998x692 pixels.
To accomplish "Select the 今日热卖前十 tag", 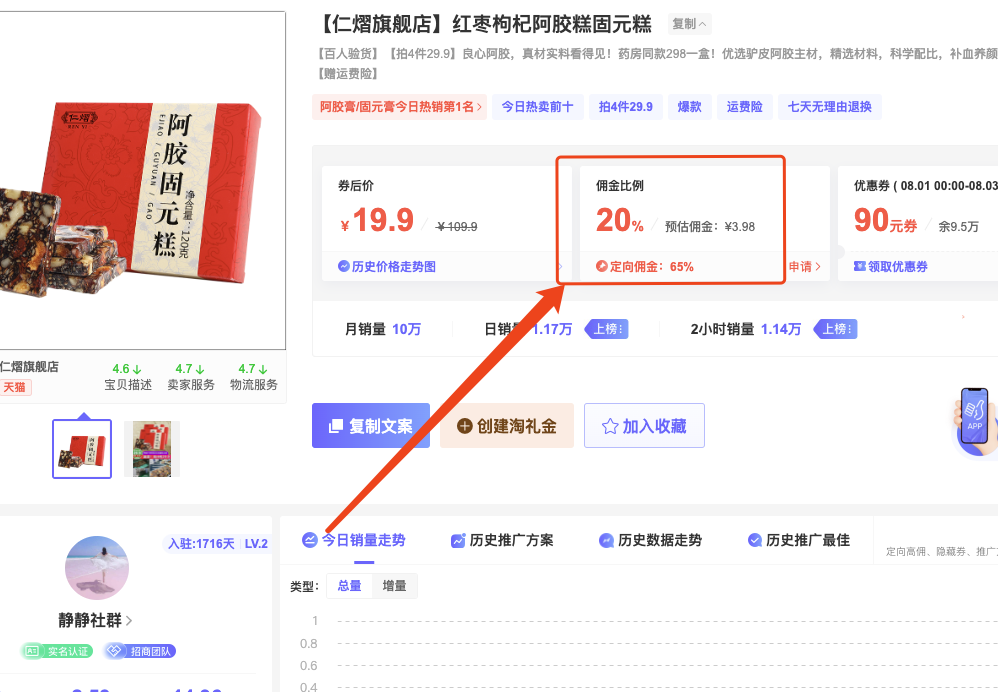I will [537, 107].
